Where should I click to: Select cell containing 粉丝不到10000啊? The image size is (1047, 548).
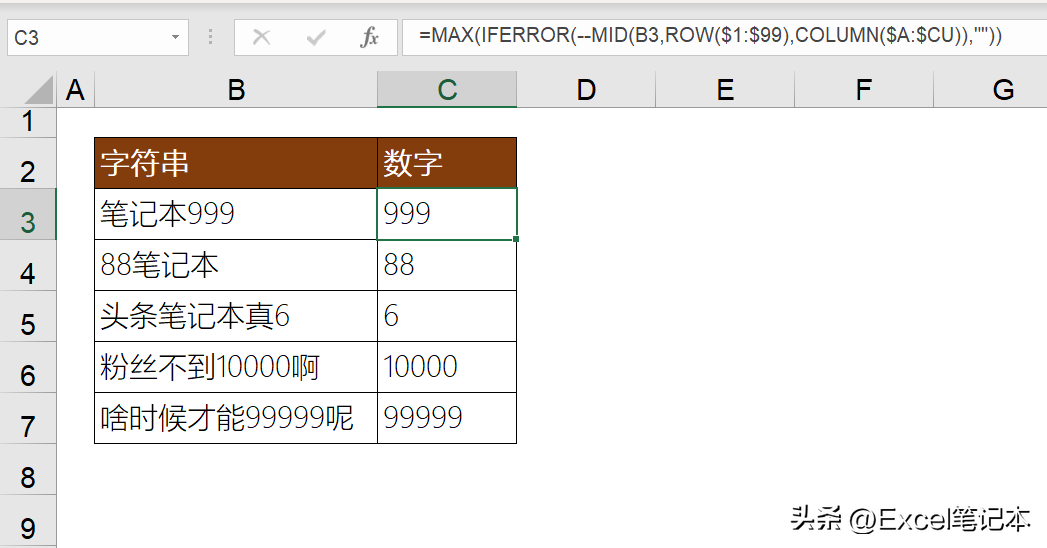click(x=236, y=367)
